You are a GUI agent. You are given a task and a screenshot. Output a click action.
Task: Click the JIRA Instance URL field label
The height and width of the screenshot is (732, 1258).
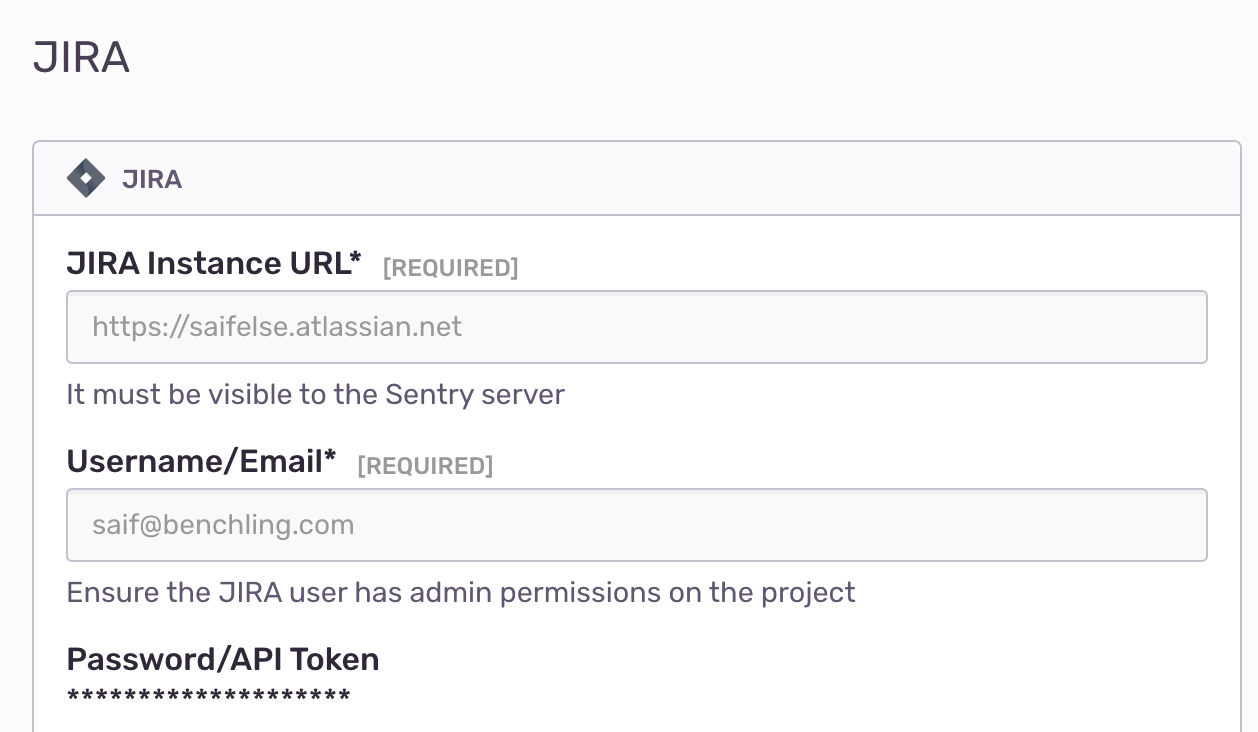(x=214, y=264)
